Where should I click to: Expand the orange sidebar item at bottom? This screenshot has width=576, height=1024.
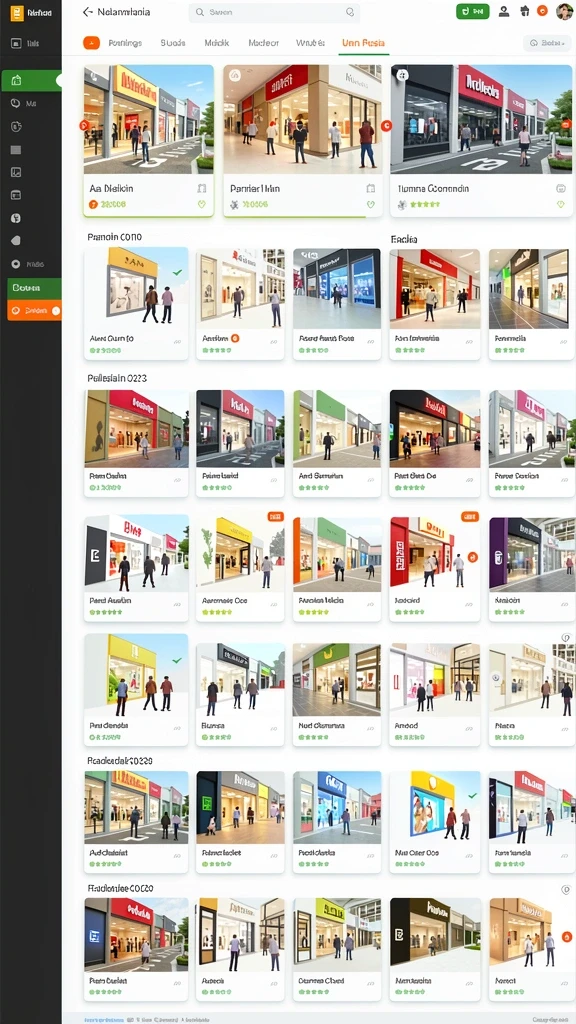click(x=34, y=311)
